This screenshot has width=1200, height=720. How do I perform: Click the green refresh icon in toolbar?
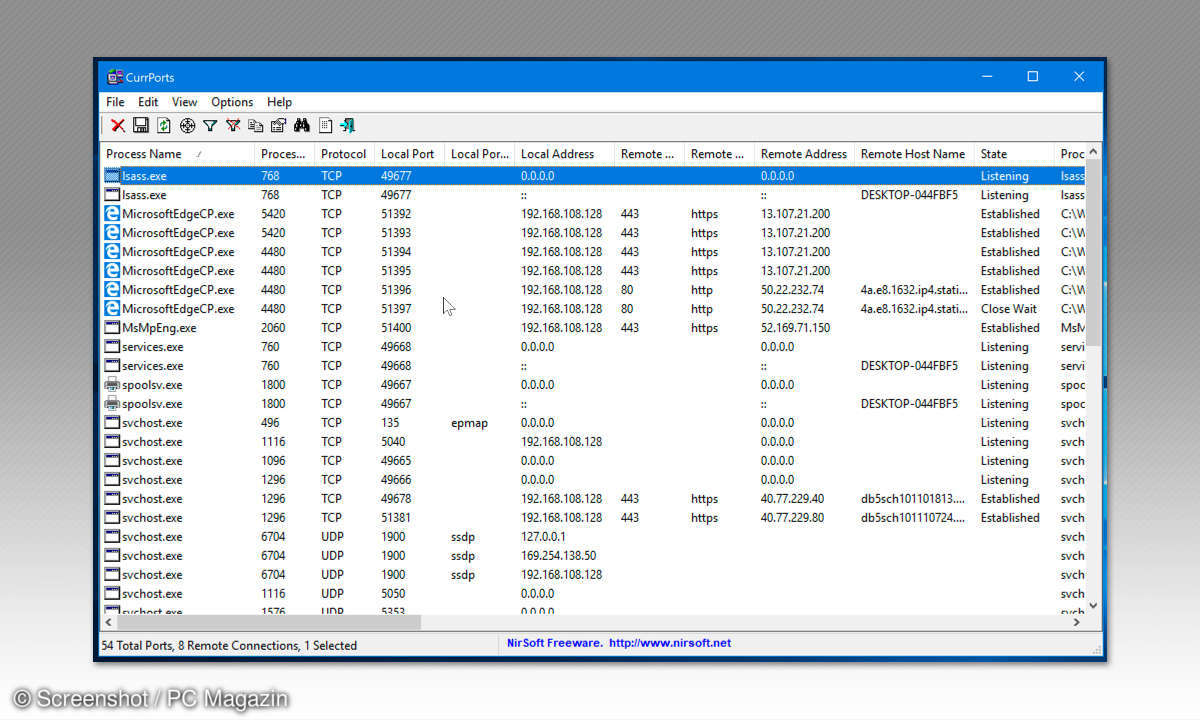click(164, 125)
